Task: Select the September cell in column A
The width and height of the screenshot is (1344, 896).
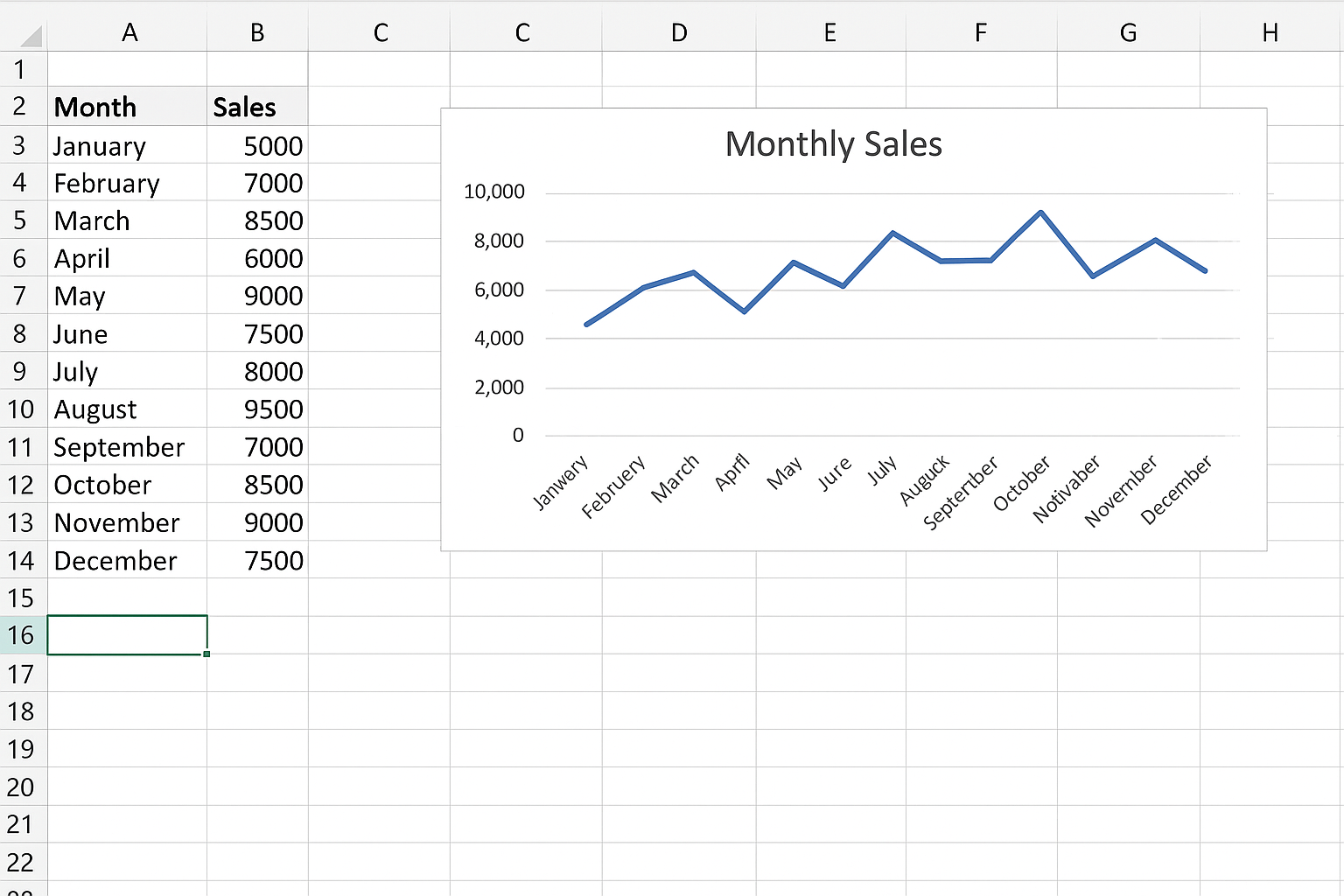Action: [x=128, y=446]
